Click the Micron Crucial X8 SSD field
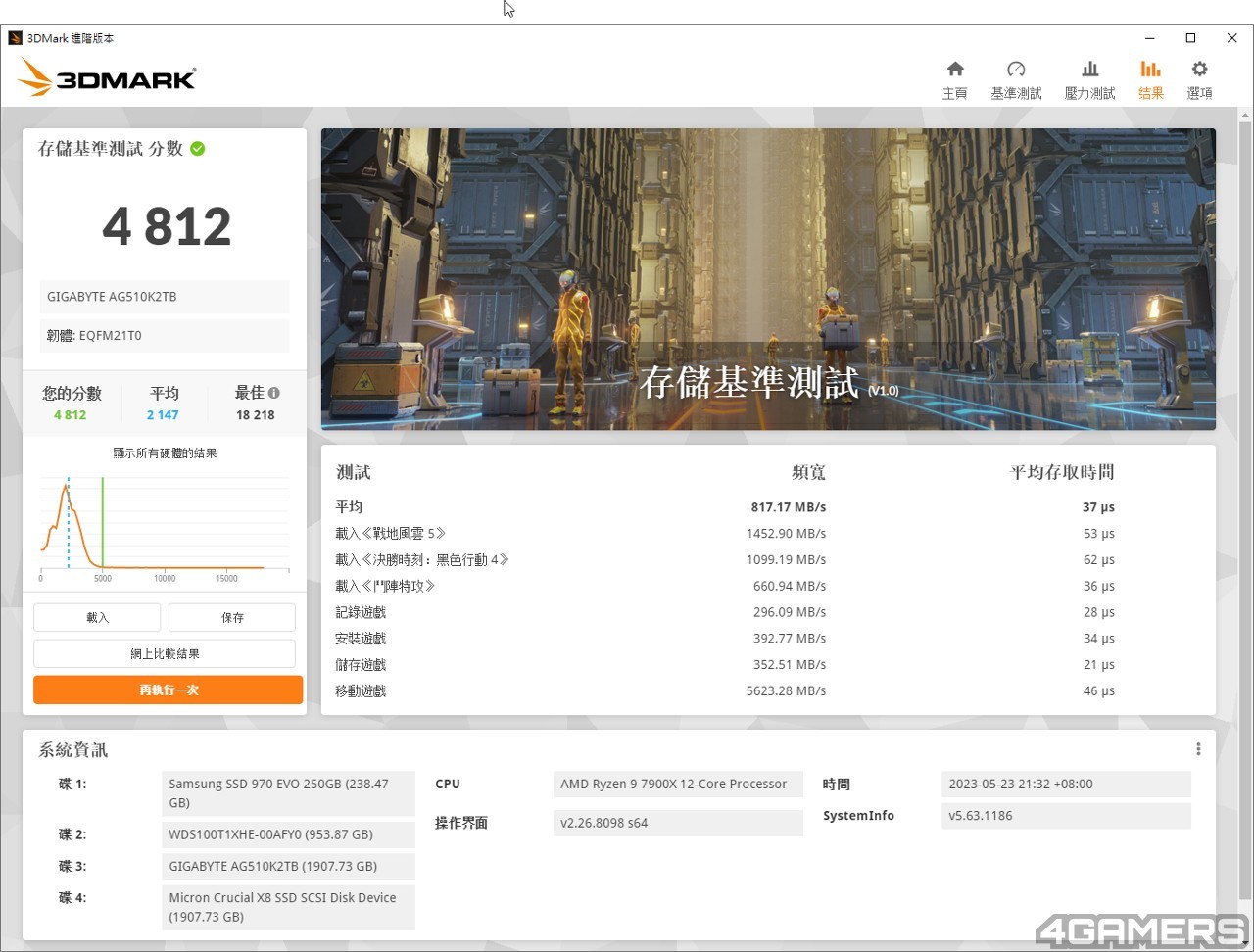 [288, 907]
